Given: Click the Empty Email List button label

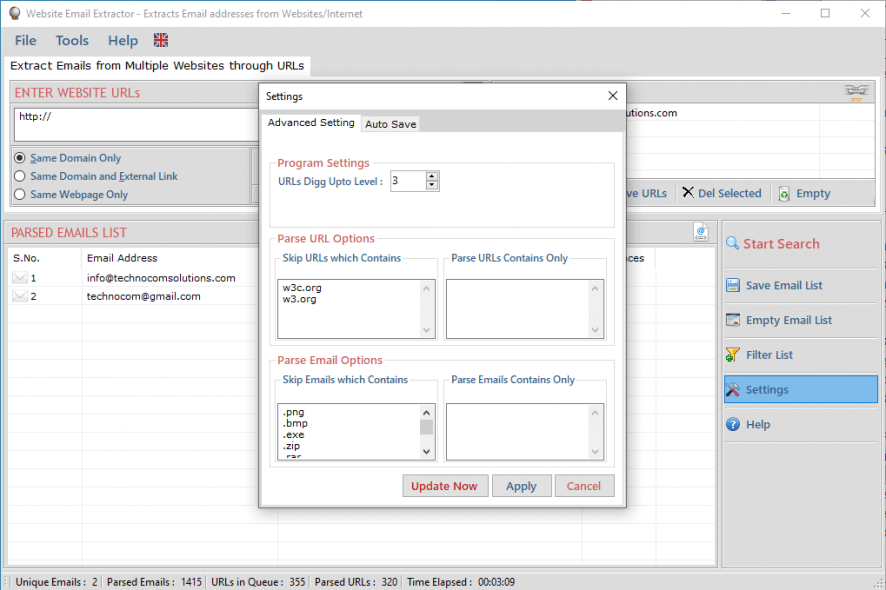Looking at the screenshot, I should pyautogui.click(x=789, y=320).
